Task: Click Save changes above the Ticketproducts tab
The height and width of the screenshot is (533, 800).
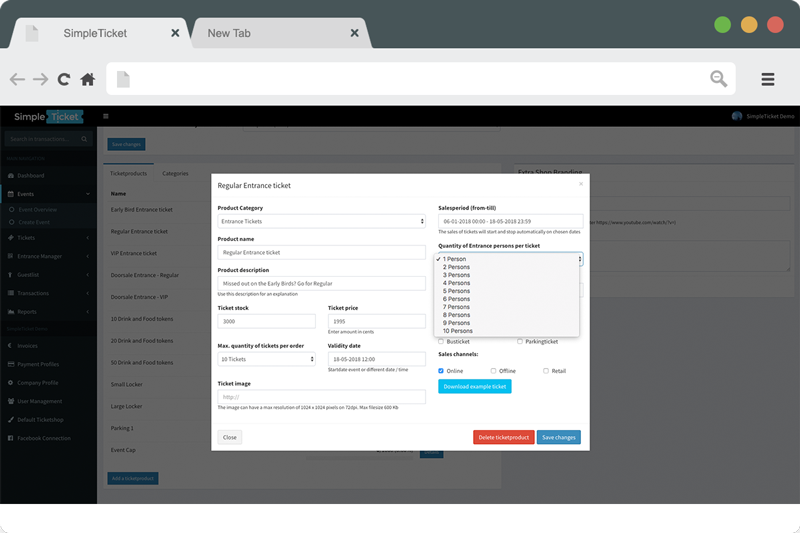Action: (127, 144)
